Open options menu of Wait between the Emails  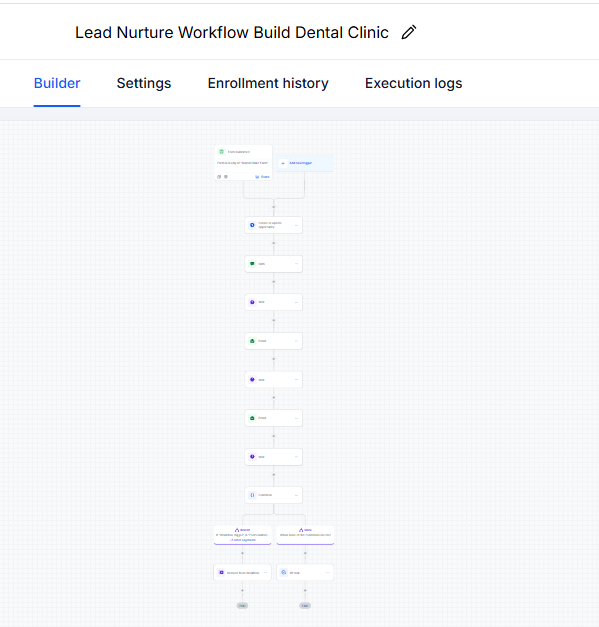click(296, 379)
